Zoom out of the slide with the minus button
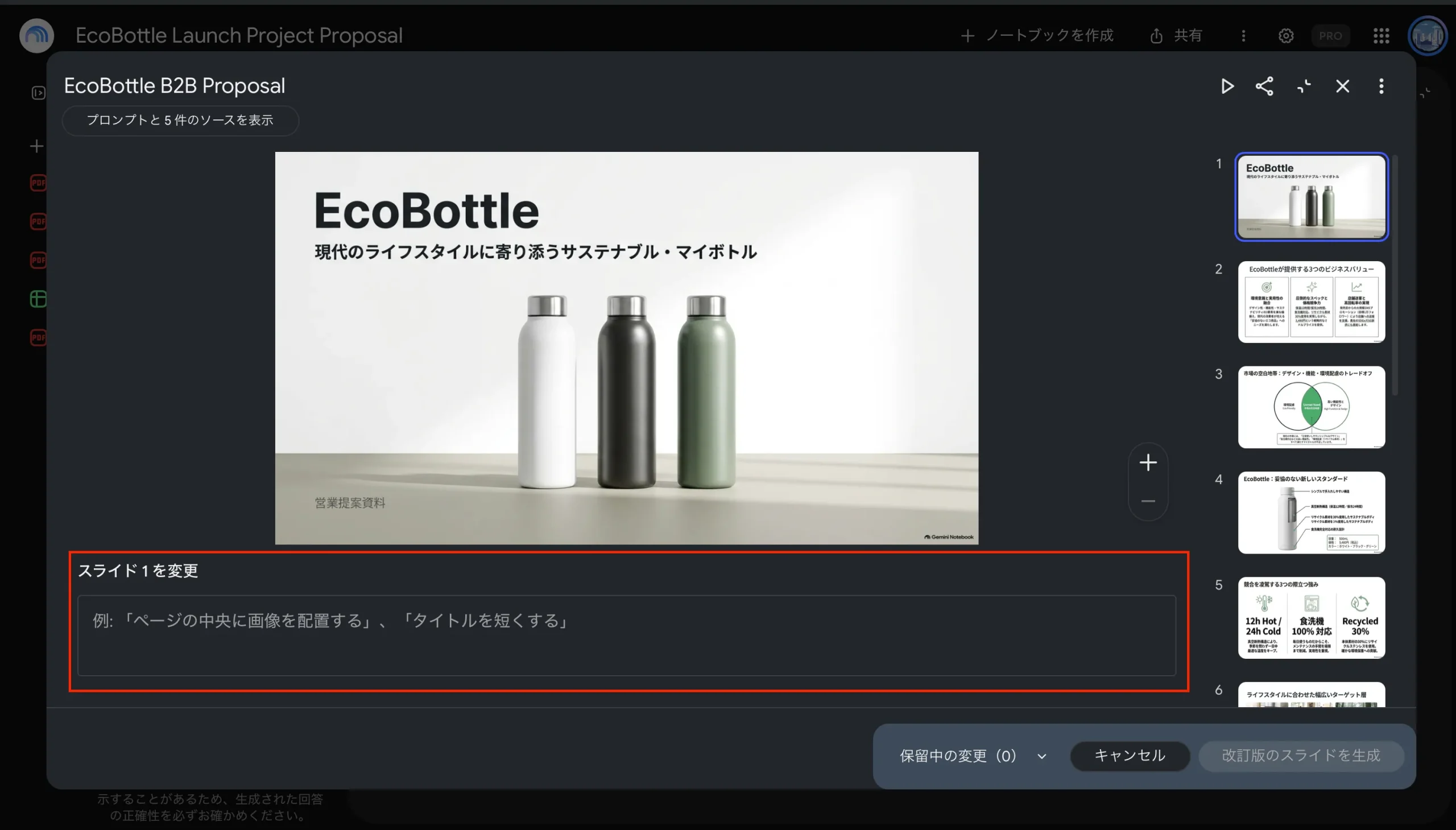This screenshot has height=830, width=1456. [x=1148, y=501]
